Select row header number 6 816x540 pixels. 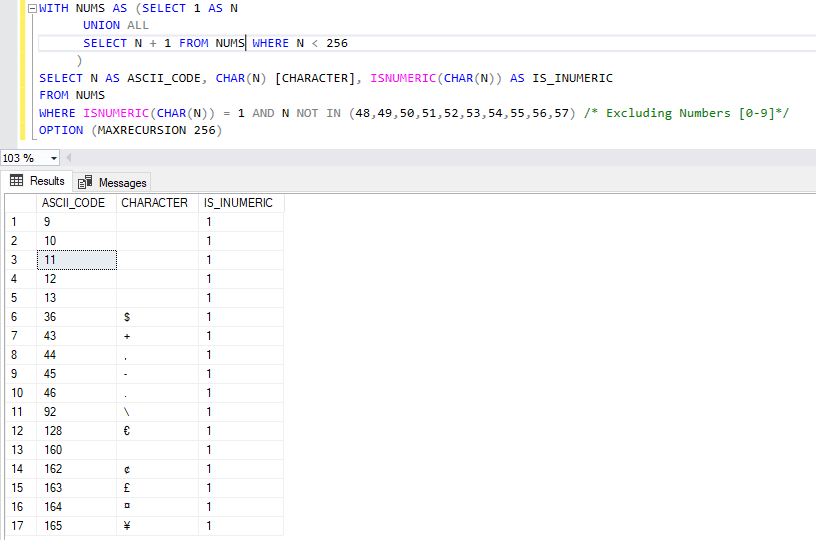21,317
